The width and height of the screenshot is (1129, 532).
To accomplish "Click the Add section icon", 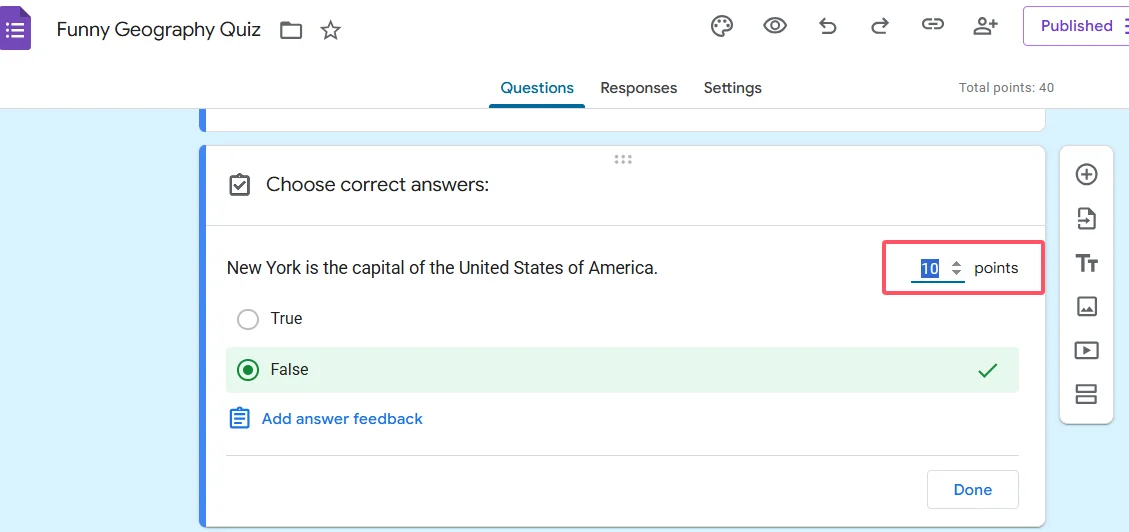I will pos(1086,395).
